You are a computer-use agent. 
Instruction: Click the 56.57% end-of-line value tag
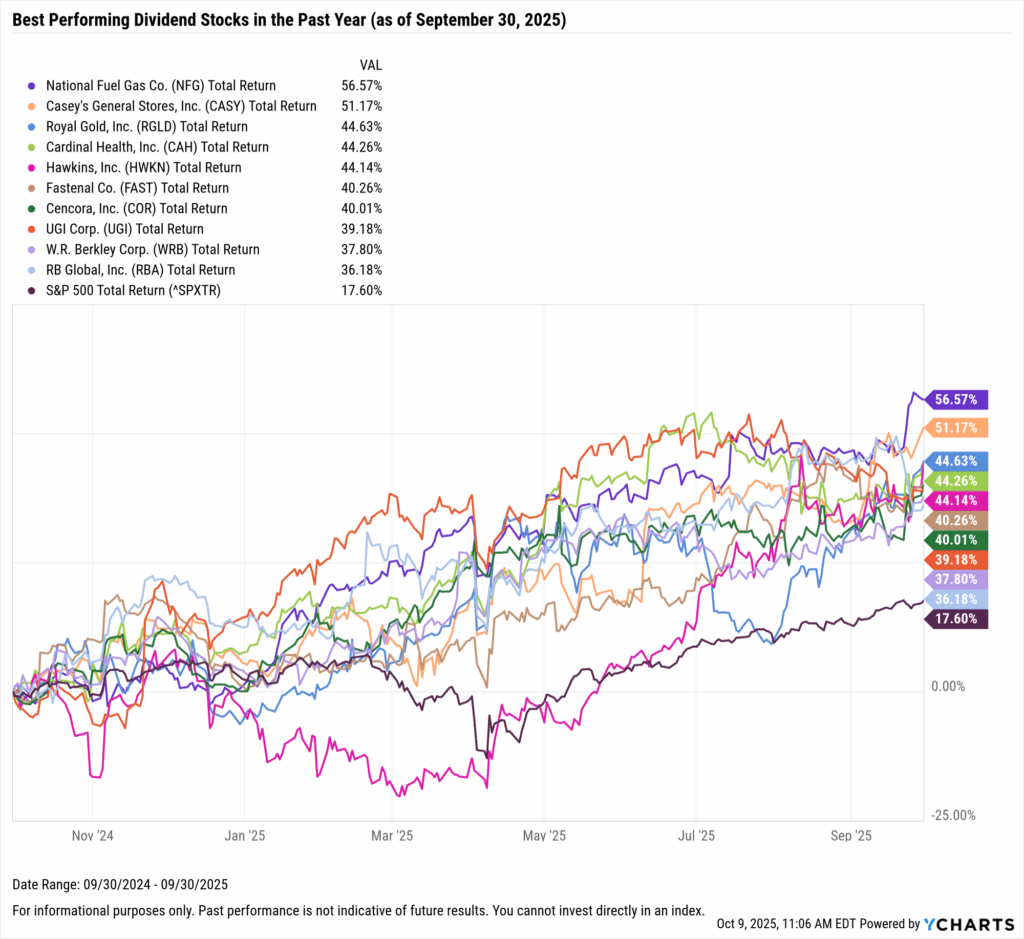(x=958, y=399)
